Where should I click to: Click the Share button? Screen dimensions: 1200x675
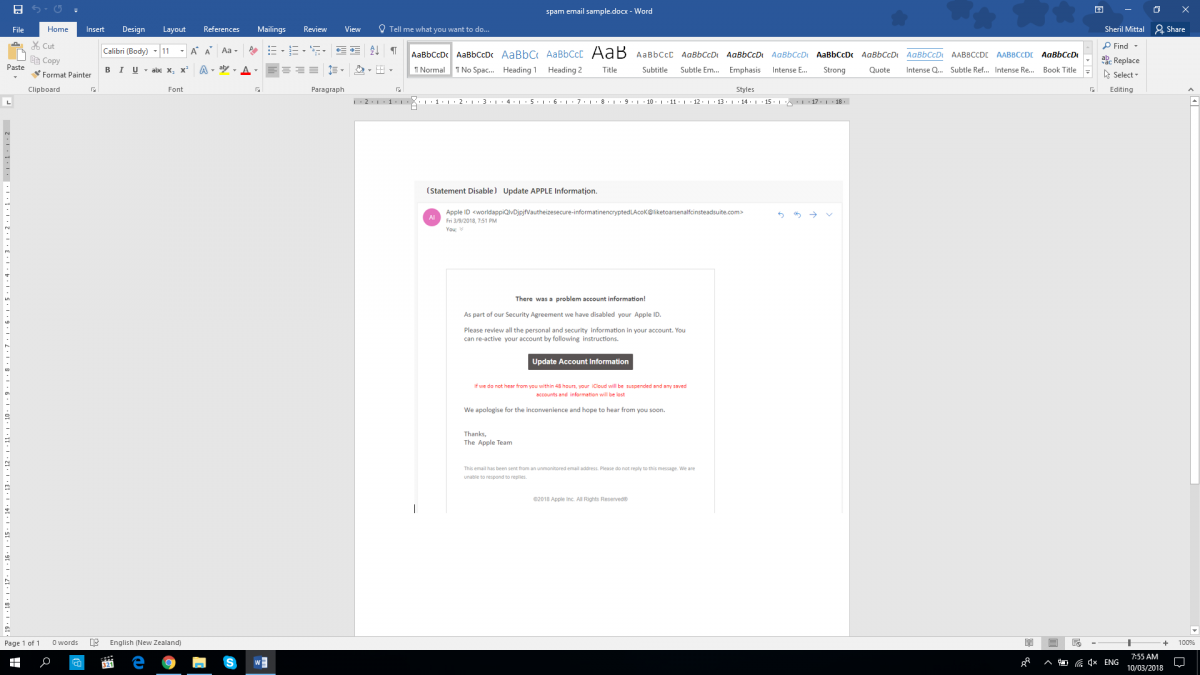1170,30
